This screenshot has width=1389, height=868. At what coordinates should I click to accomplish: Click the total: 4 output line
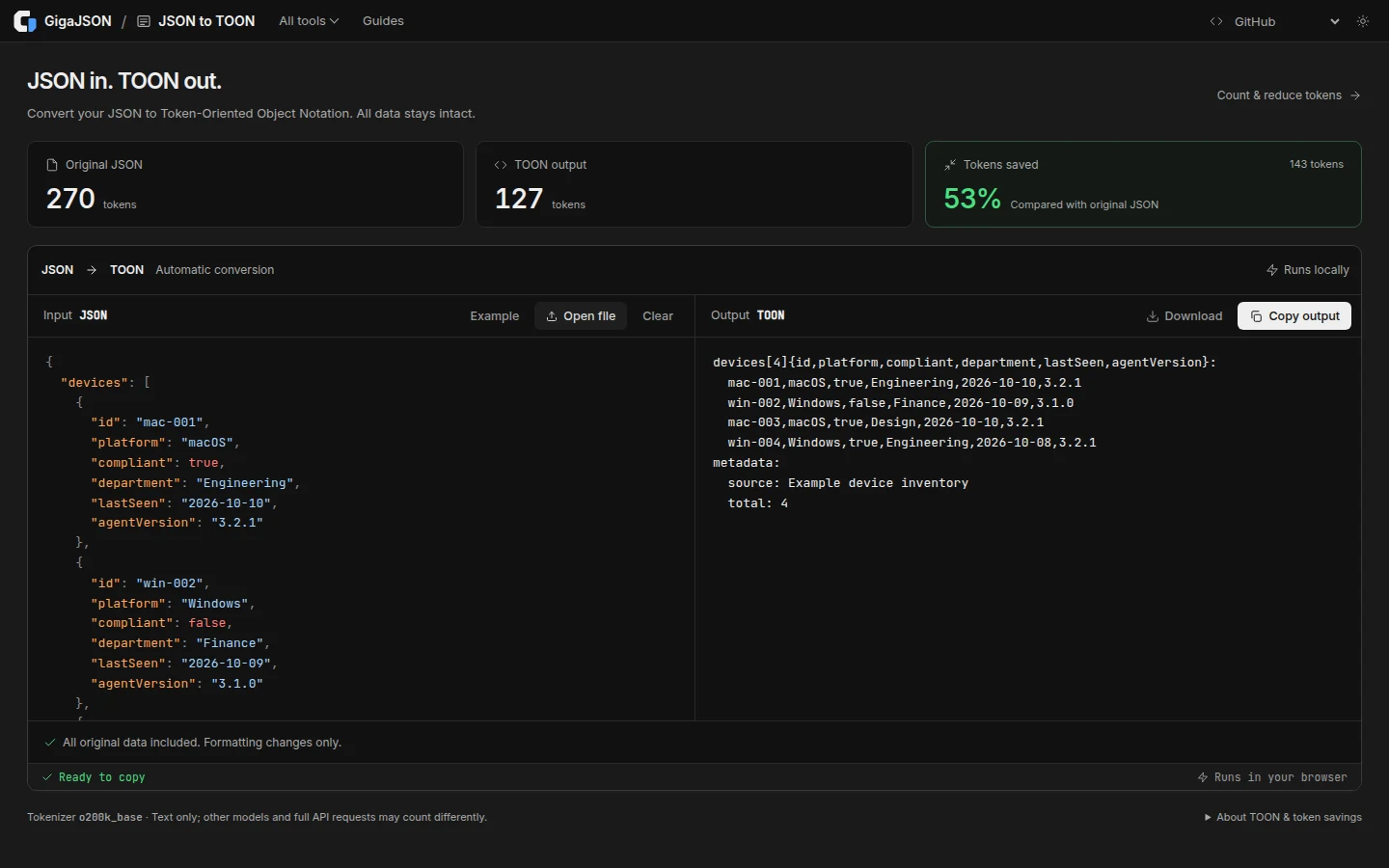point(758,503)
